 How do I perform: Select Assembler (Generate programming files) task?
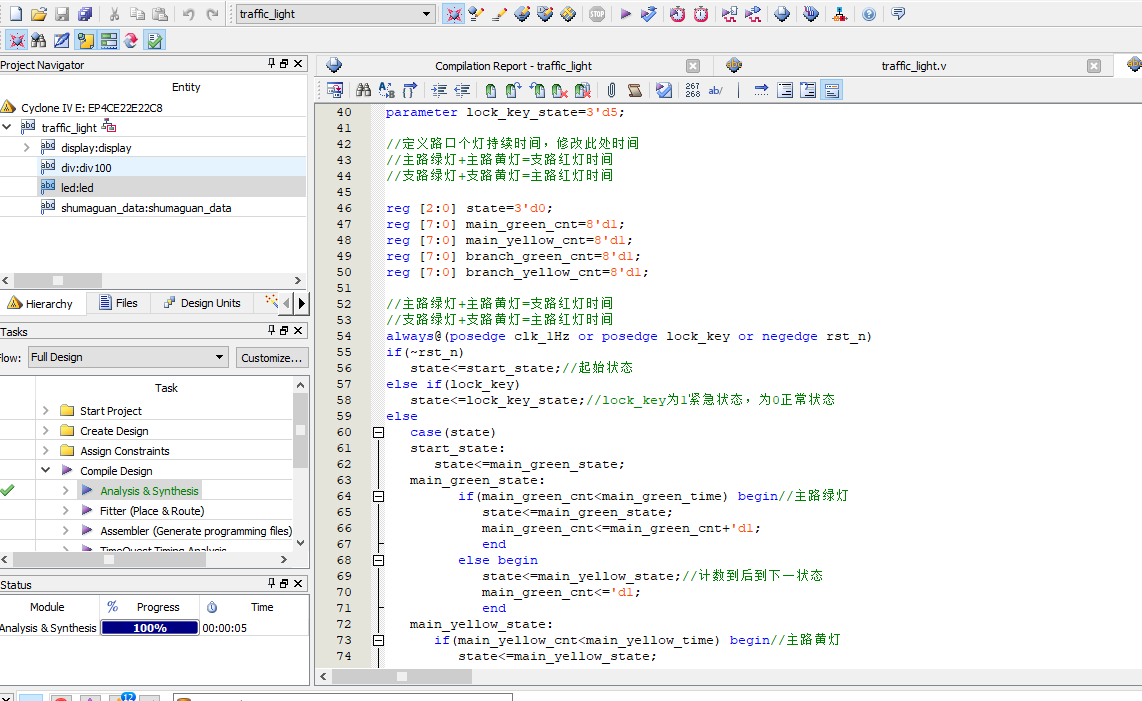[196, 531]
